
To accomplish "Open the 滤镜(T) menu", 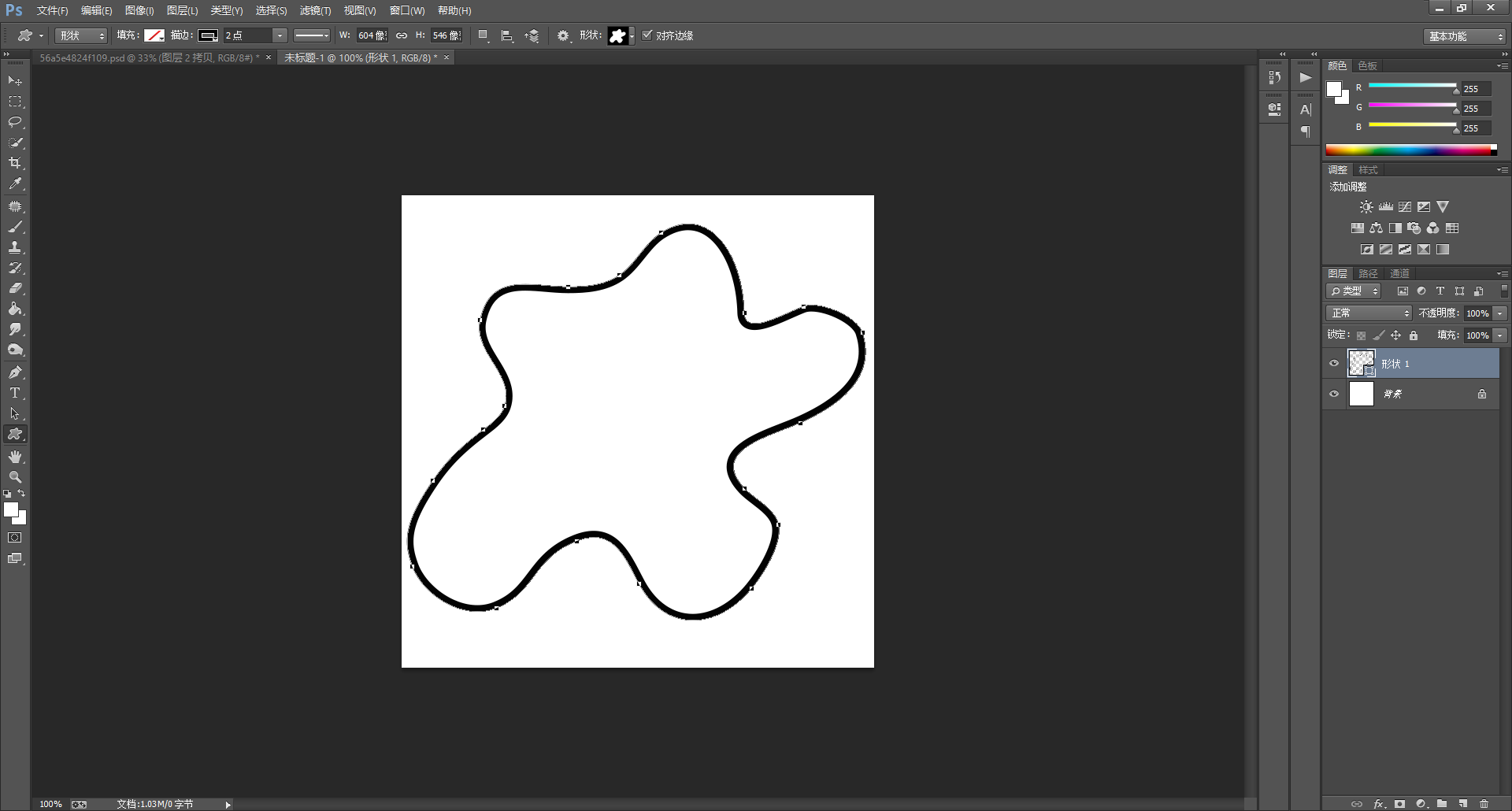I will [x=315, y=11].
